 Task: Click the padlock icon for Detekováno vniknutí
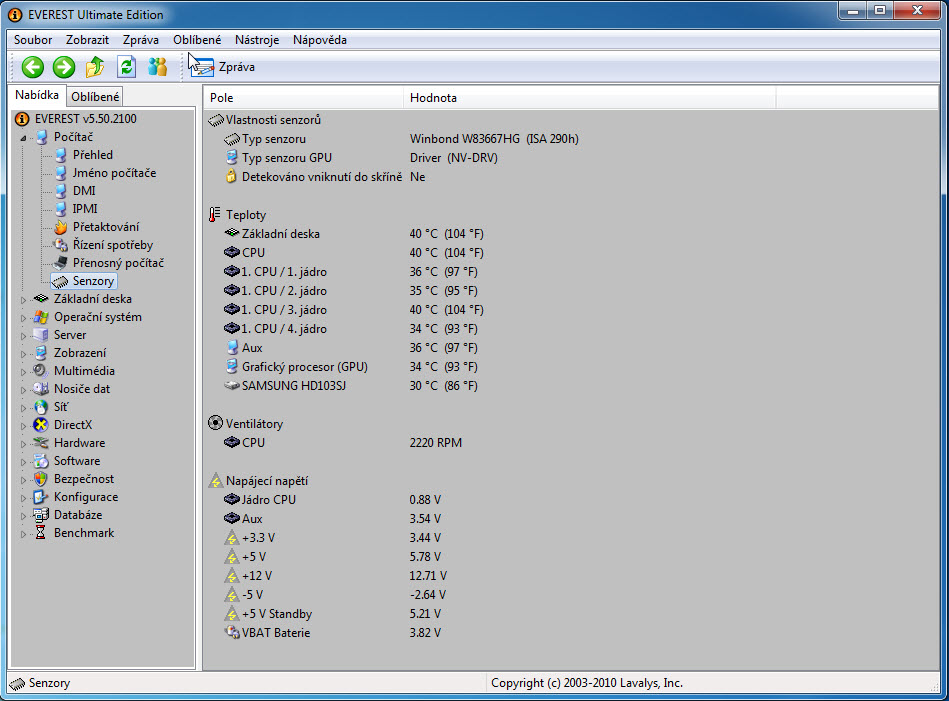click(x=231, y=176)
